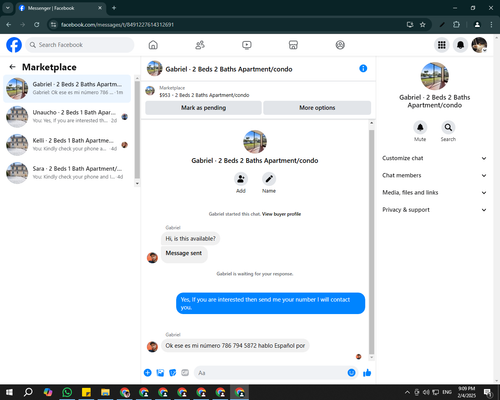Expand Privacy & support section
The width and height of the screenshot is (500, 400).
(x=434, y=210)
